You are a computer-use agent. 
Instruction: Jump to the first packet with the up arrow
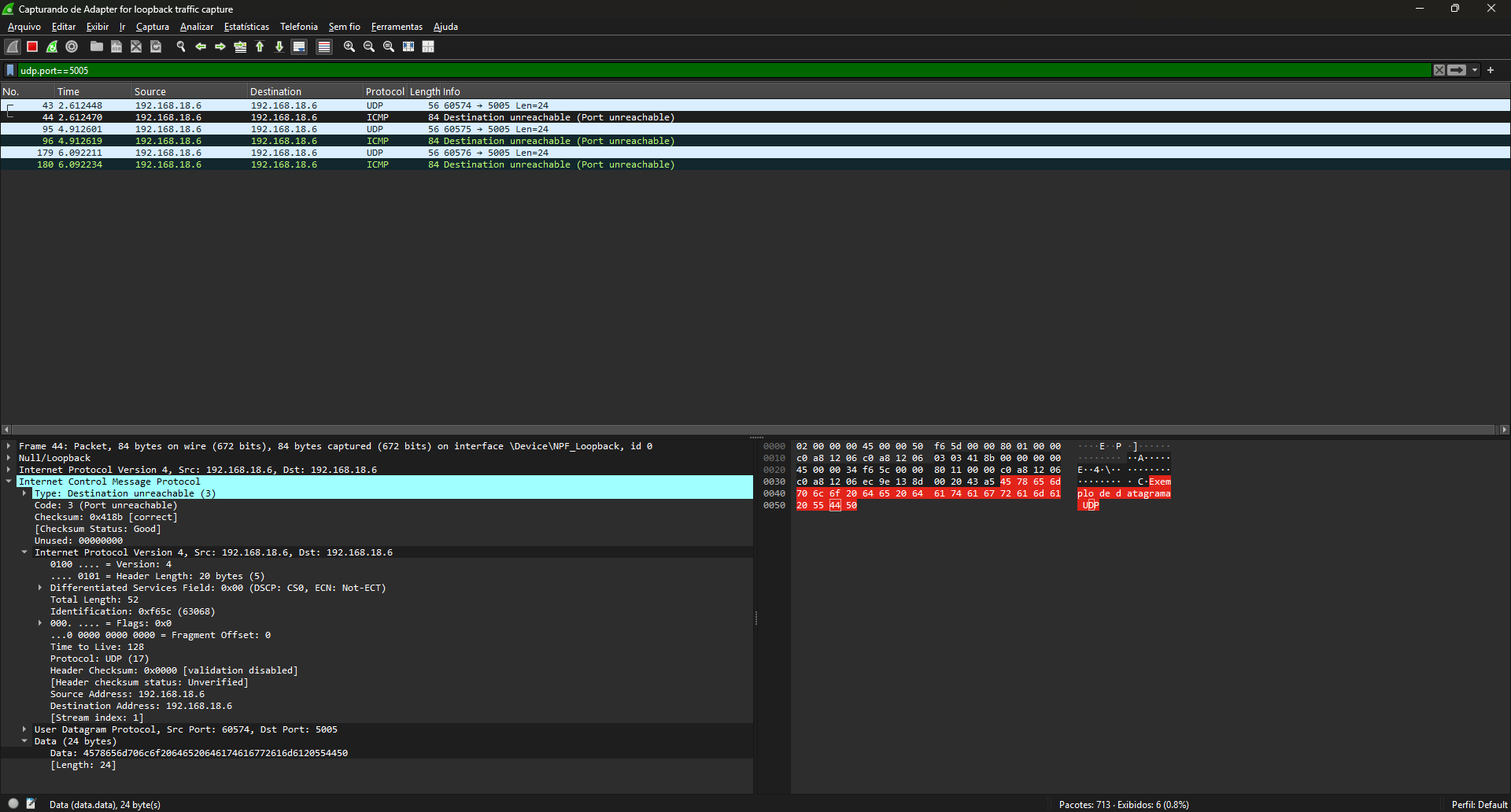[x=260, y=47]
